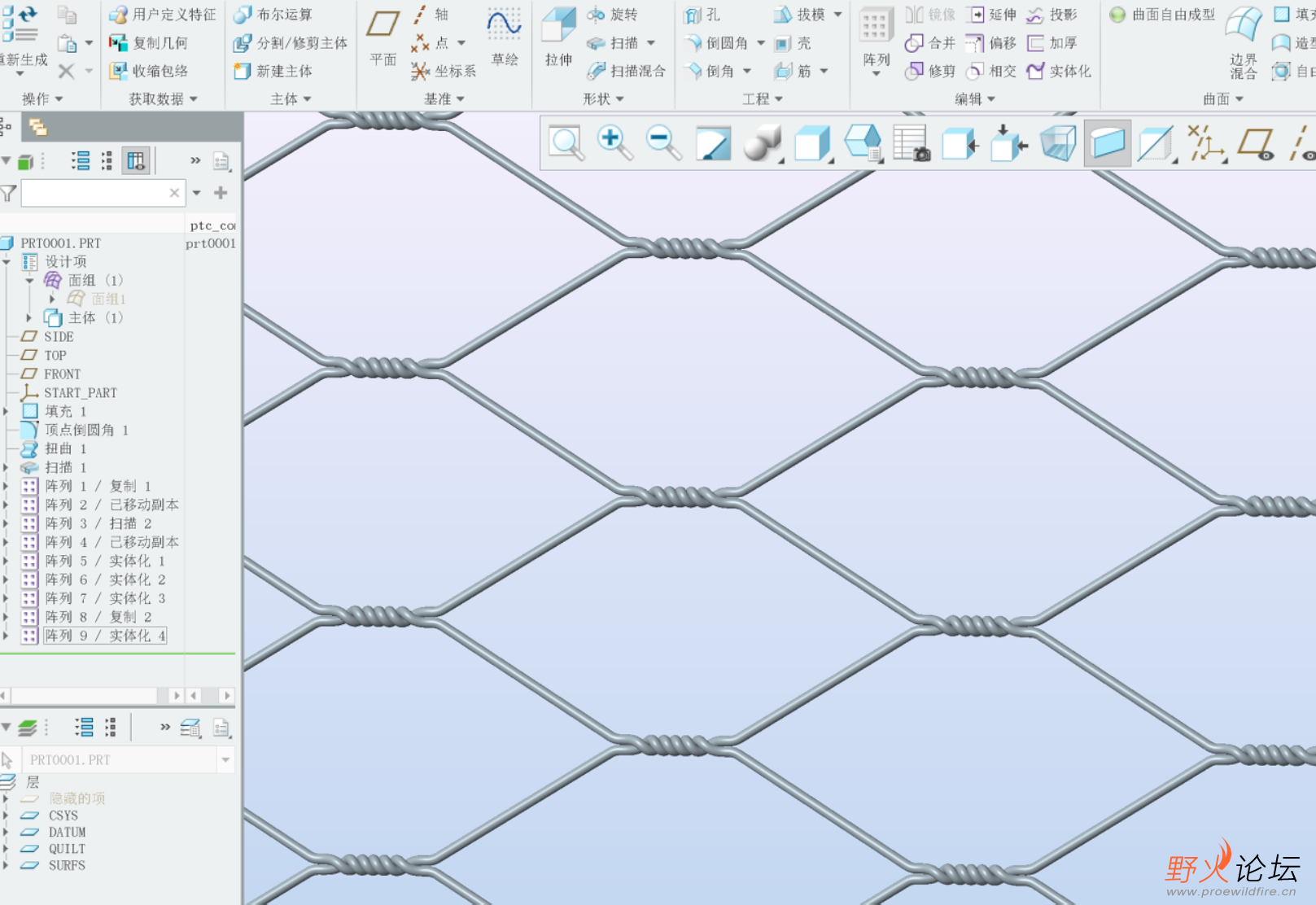This screenshot has width=1316, height=905.
Task: Apply 加厚 (Thicken) to the surface
Action: (1051, 43)
